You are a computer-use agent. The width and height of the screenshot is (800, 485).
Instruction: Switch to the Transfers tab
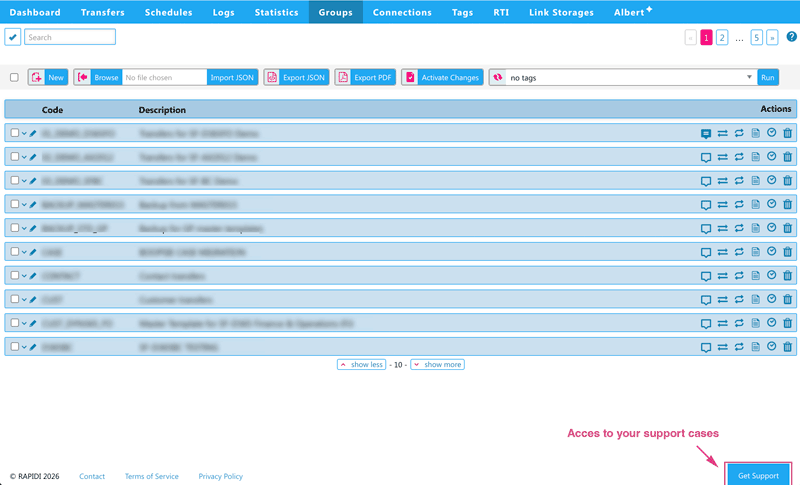click(x=103, y=13)
